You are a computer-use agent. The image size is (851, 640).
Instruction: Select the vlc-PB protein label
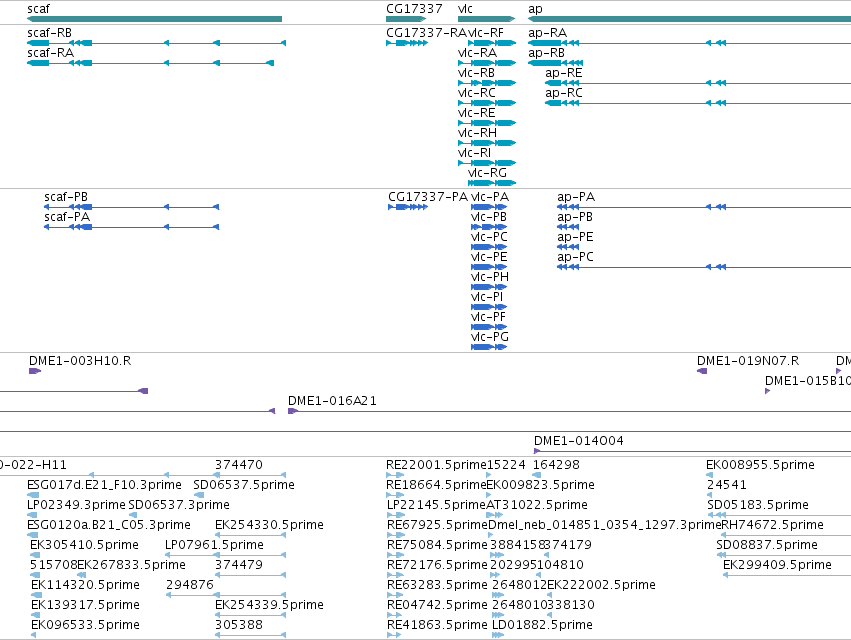tap(489, 217)
